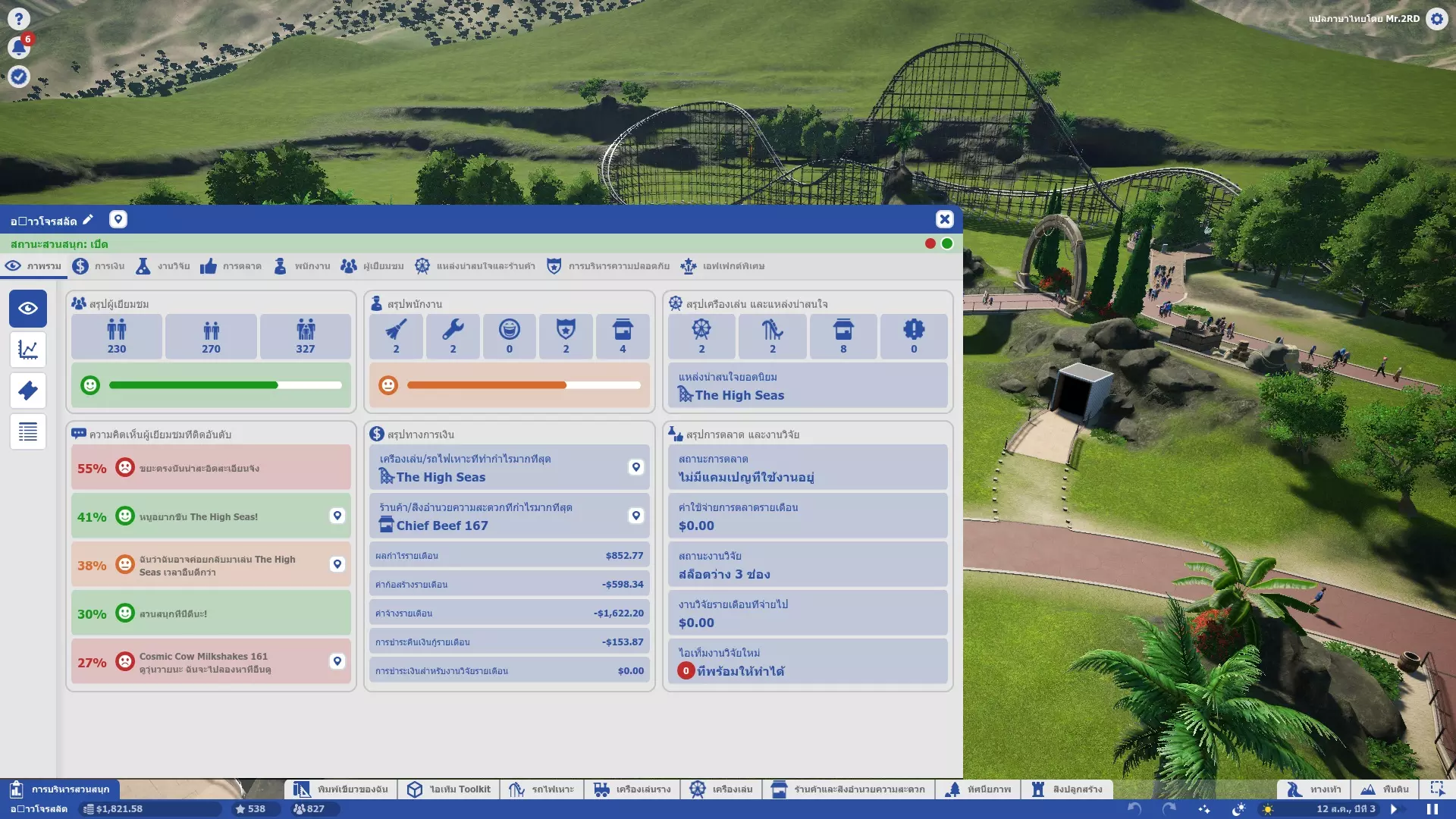Open the Coasters menu in bottom toolbar
The width and height of the screenshot is (1456, 819).
[541, 789]
